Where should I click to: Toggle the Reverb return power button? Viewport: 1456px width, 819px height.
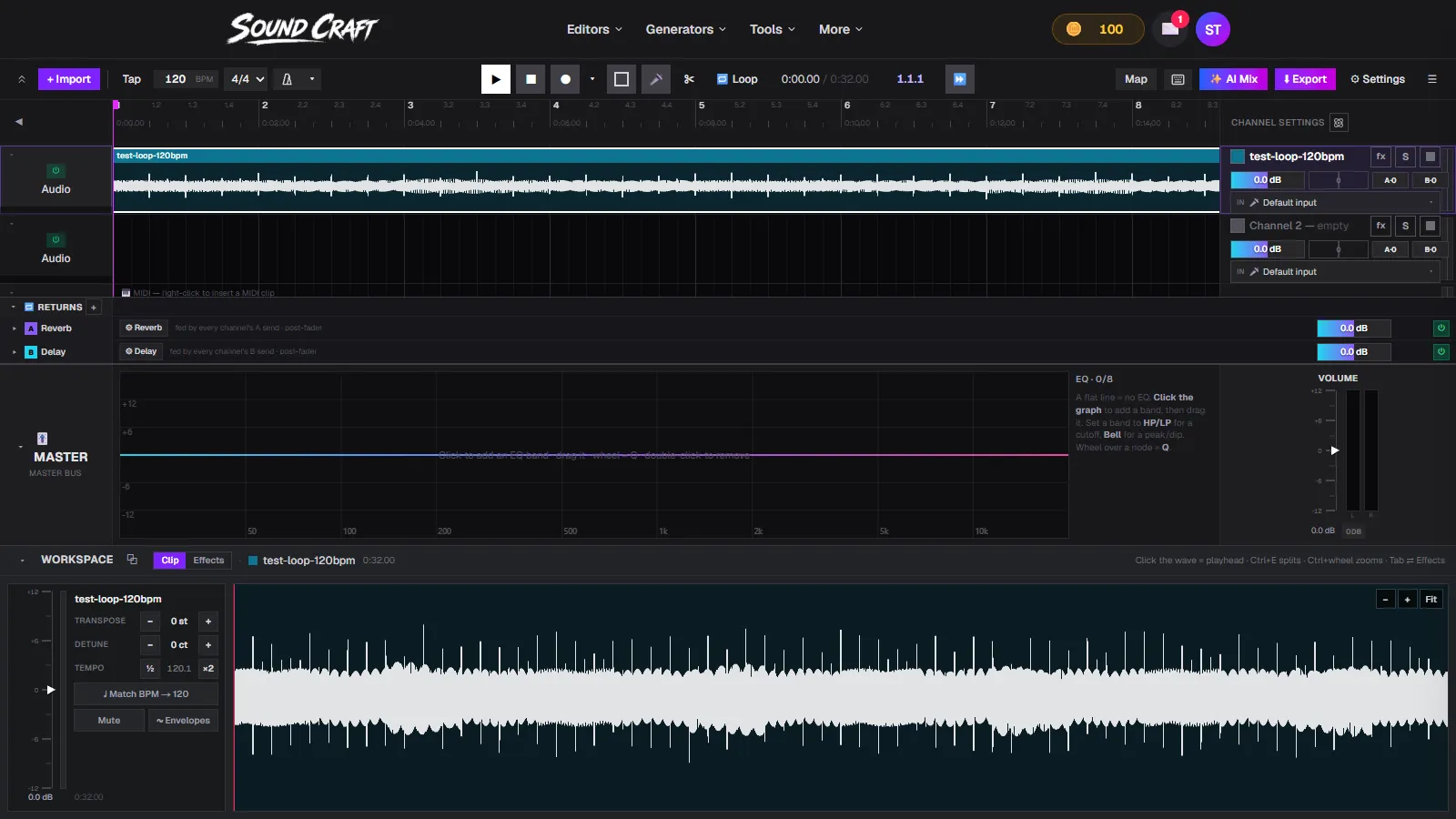[1441, 328]
